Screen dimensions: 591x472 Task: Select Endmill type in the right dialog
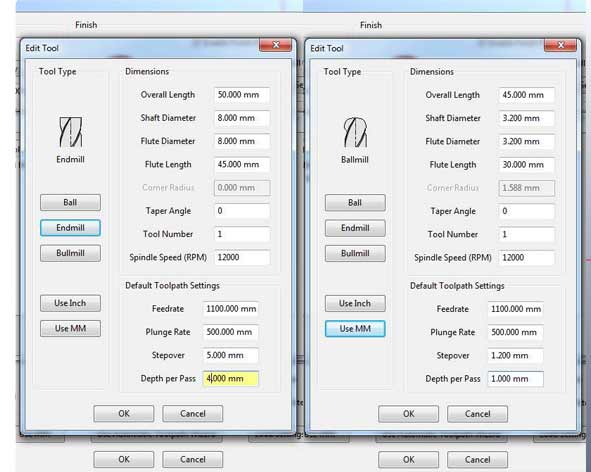355,228
